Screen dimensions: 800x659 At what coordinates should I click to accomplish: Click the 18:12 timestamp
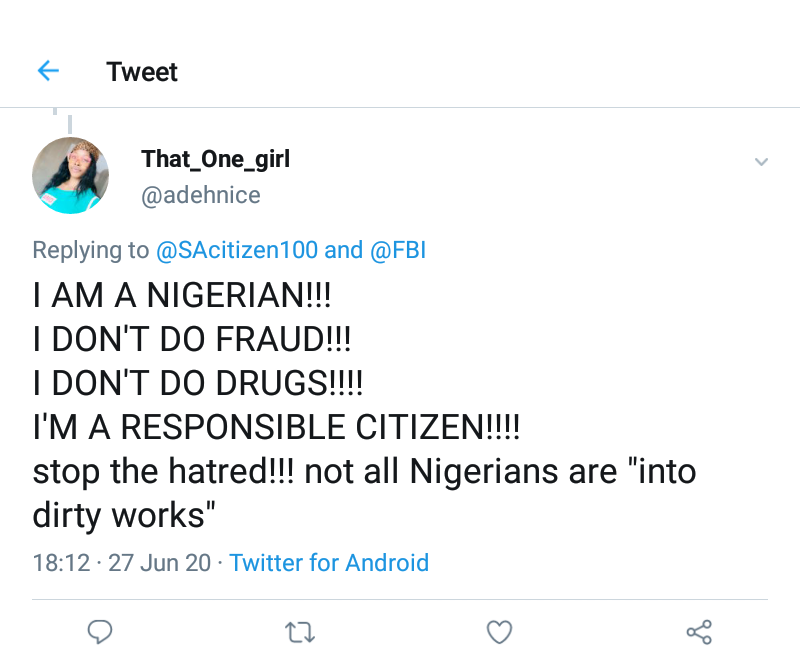point(61,563)
